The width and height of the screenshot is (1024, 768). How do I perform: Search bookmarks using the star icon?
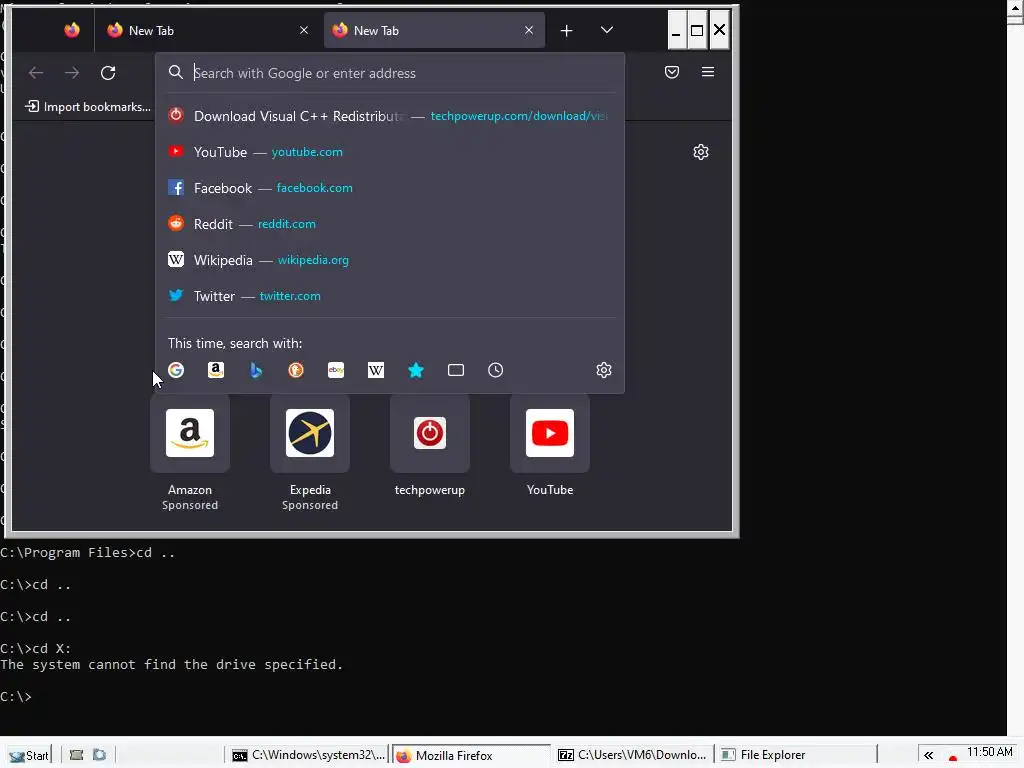416,370
